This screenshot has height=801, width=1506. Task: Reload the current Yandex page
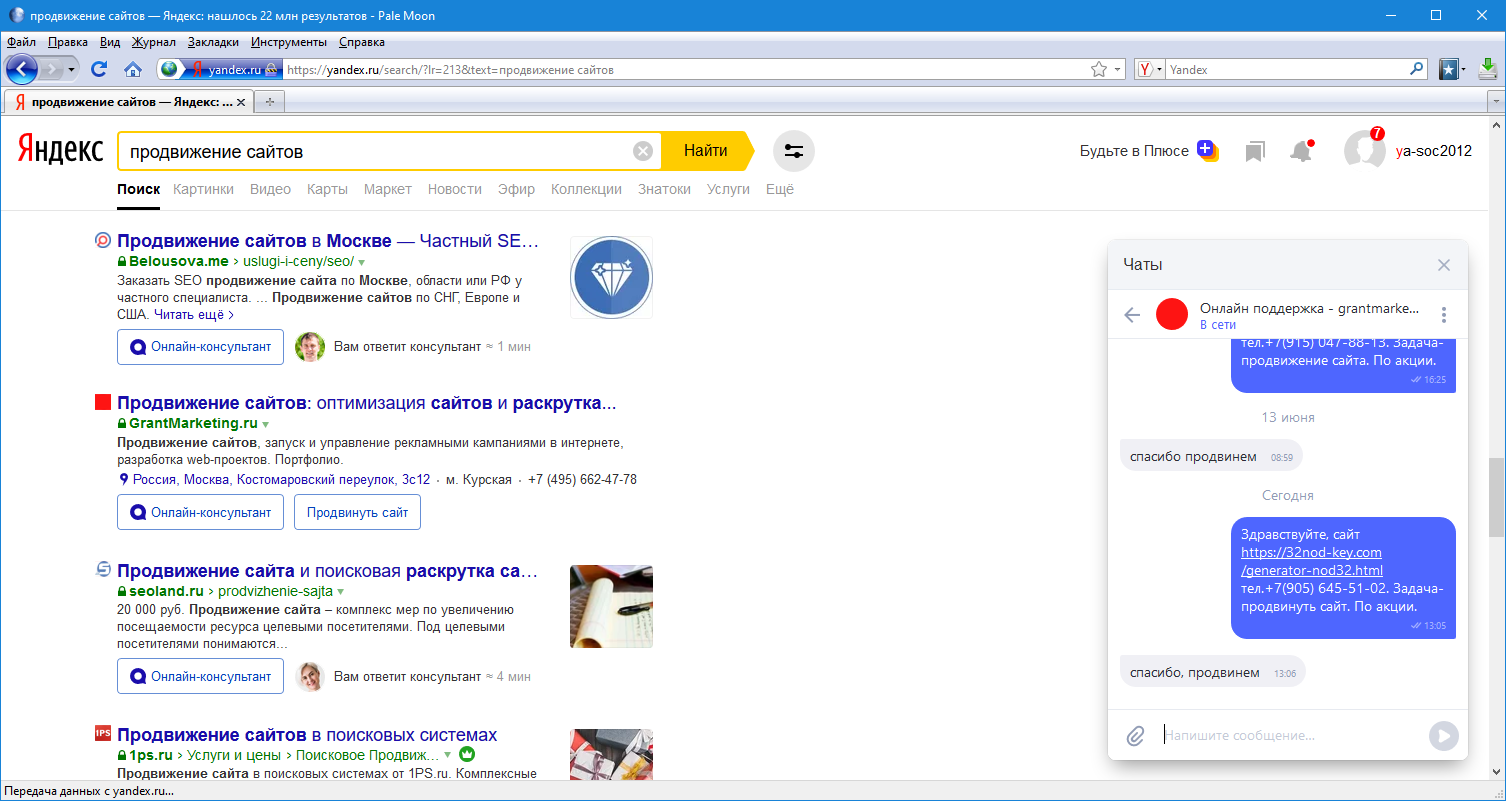click(99, 69)
